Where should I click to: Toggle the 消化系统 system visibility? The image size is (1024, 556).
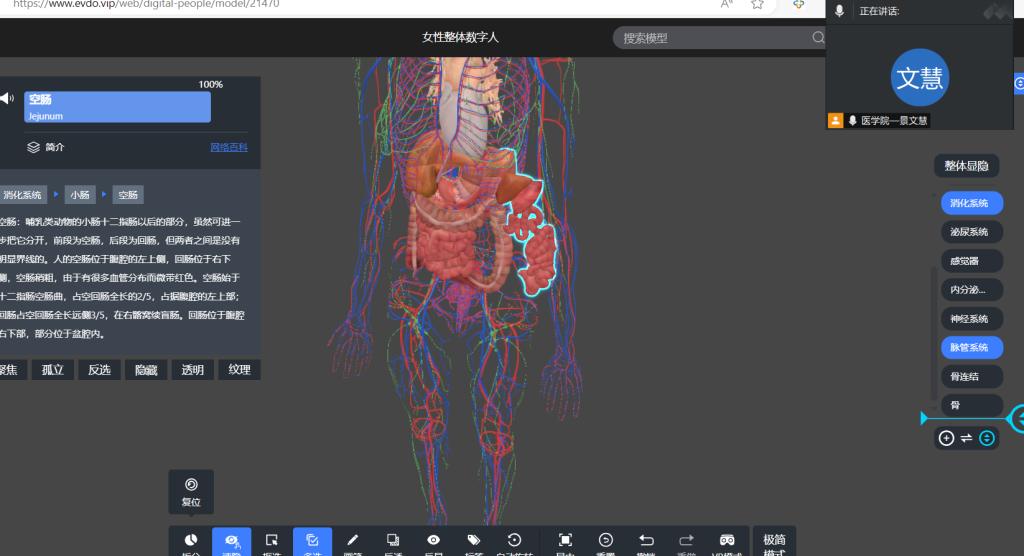[969, 203]
